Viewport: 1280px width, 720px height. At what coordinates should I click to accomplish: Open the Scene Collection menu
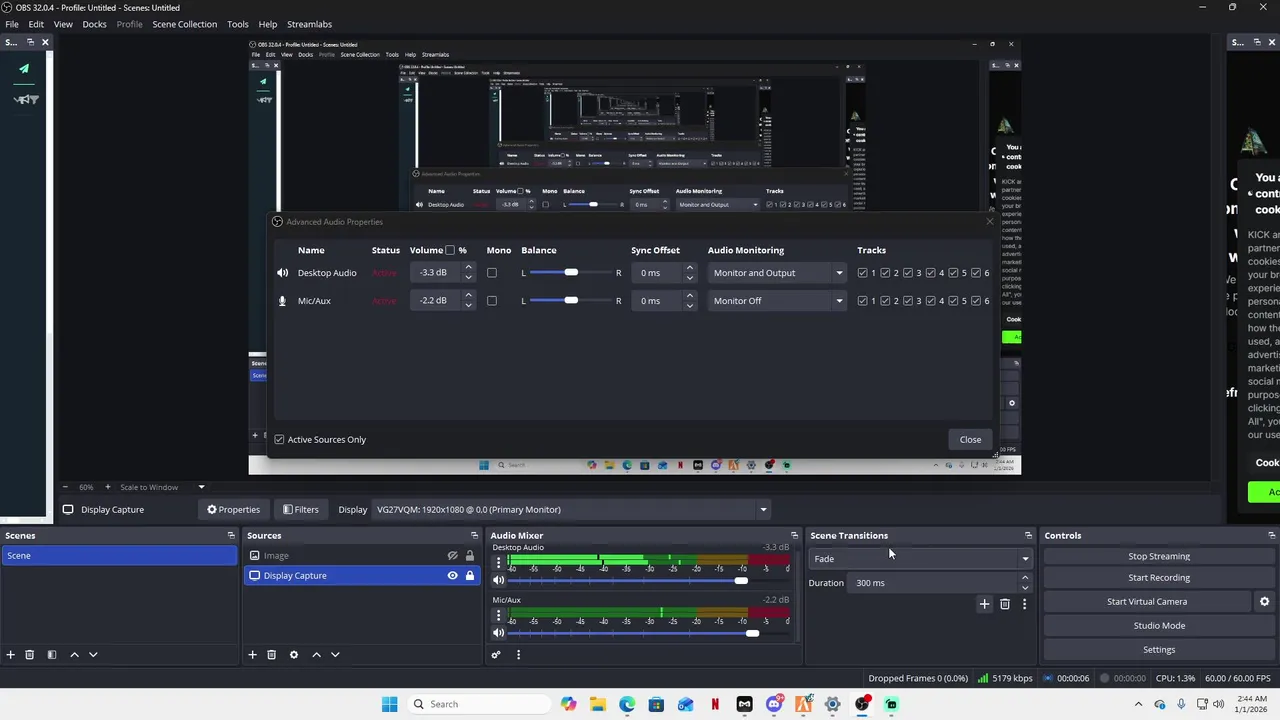pos(185,24)
